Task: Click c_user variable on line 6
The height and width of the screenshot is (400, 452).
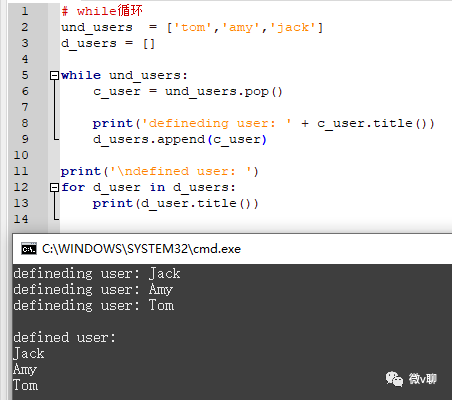Action: pyautogui.click(x=117, y=92)
